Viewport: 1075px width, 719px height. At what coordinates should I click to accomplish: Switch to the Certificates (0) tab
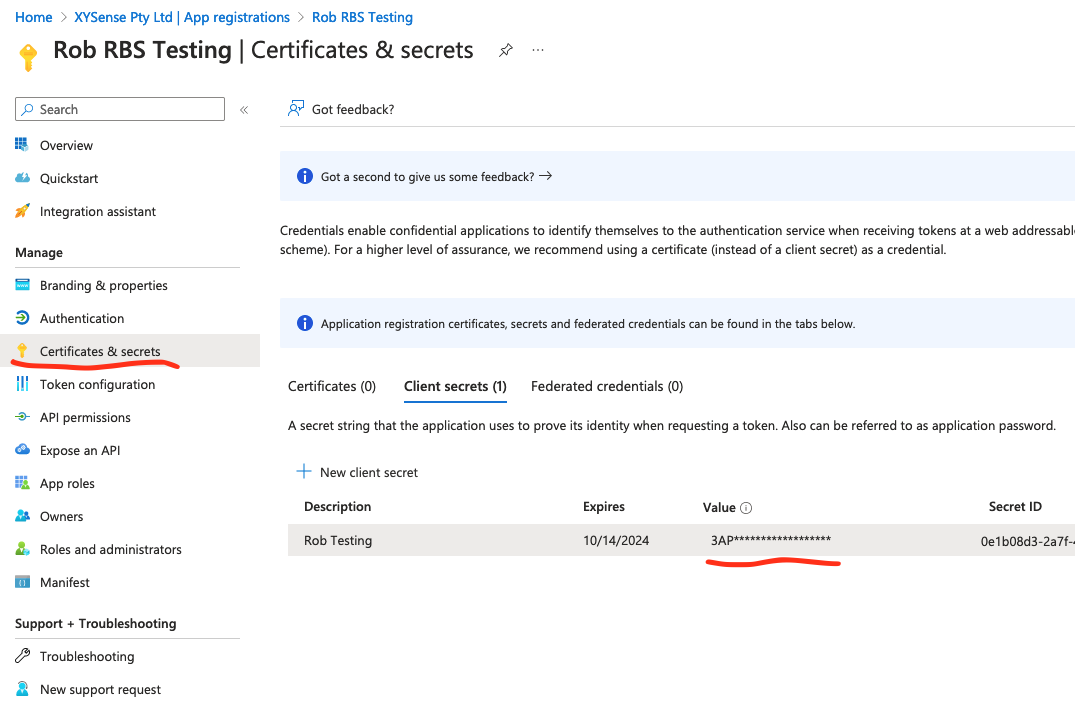point(332,387)
